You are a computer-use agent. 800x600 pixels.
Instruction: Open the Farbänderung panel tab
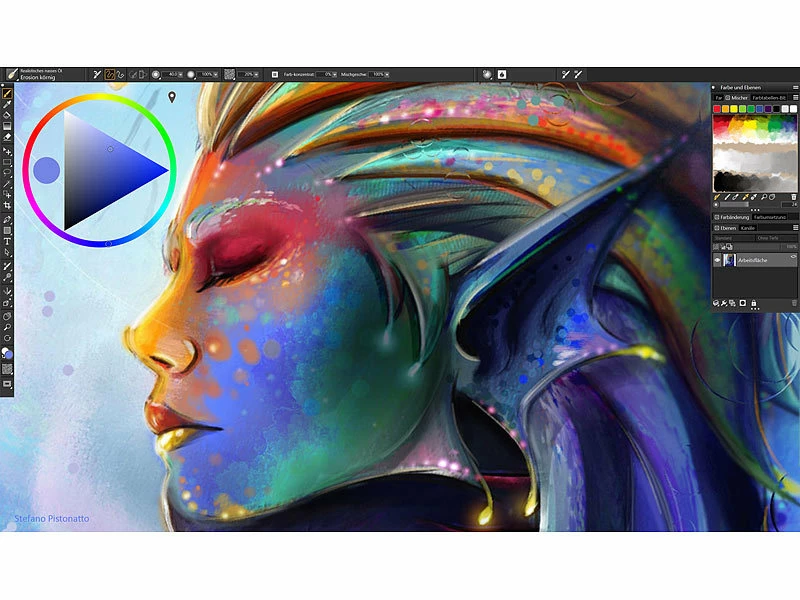733,217
